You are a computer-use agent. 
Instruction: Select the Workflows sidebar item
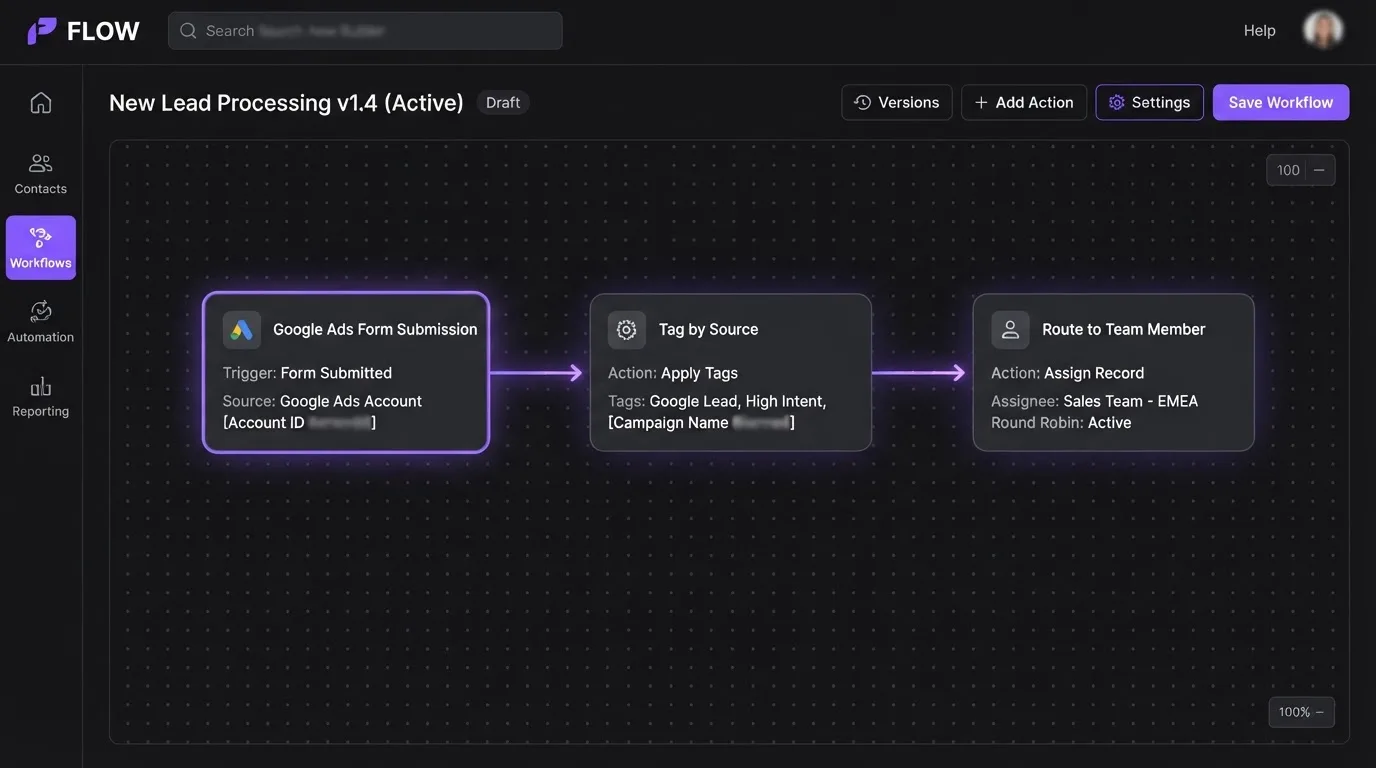pos(41,248)
